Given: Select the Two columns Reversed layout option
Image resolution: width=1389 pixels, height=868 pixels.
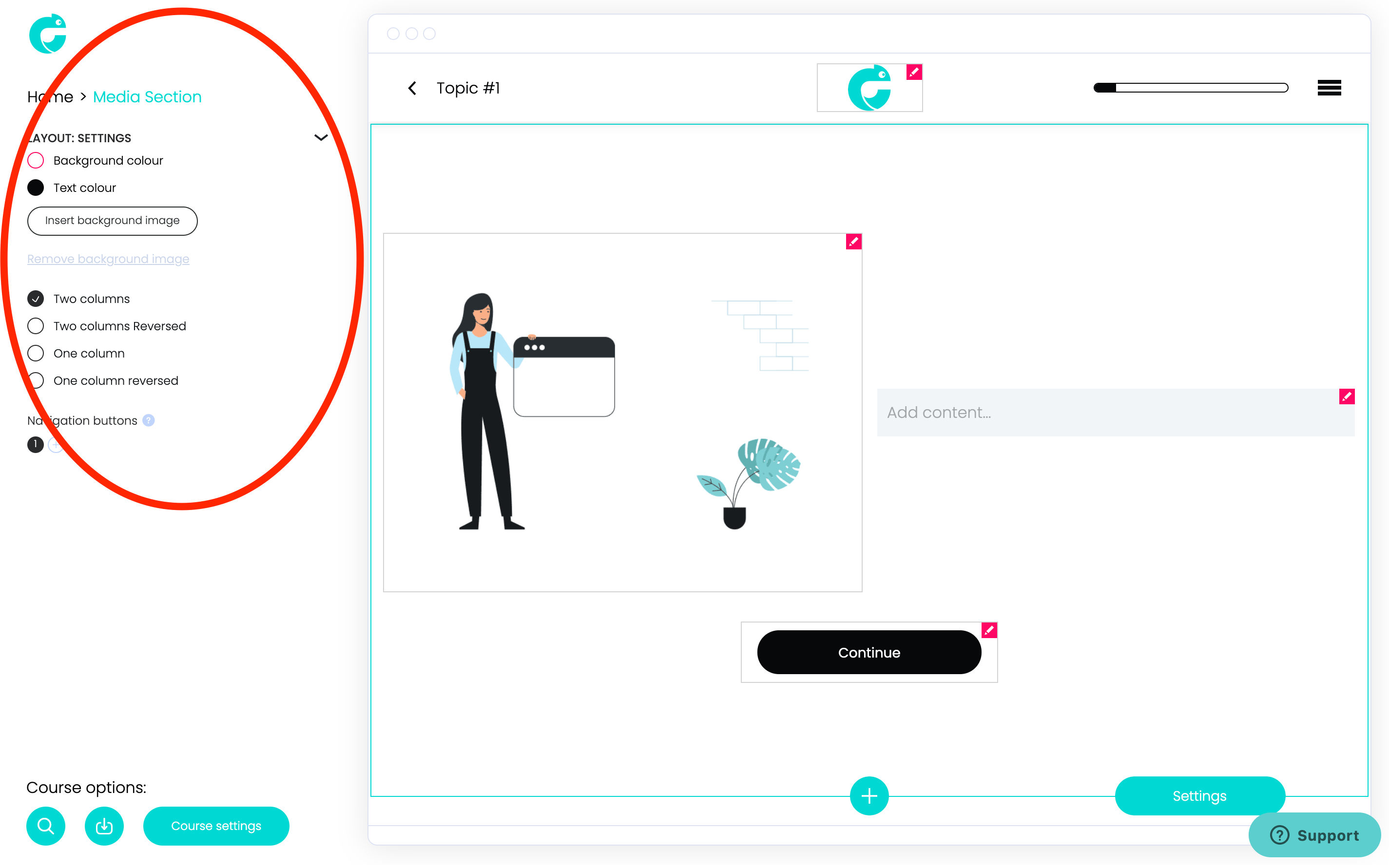Looking at the screenshot, I should [36, 326].
